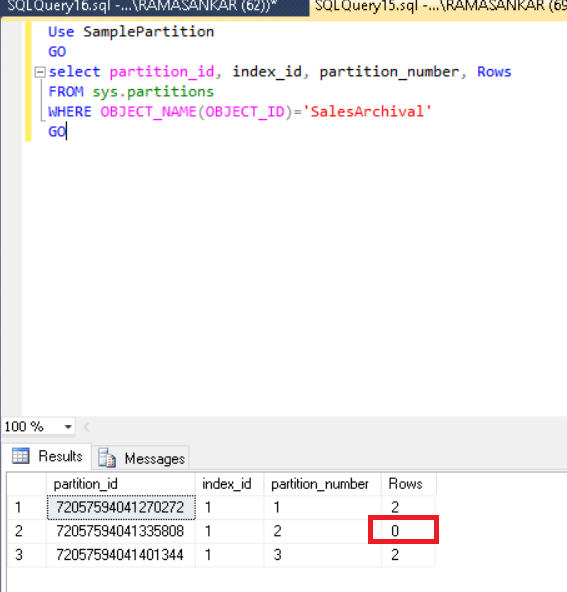Screen dimensions: 567x592
Task: Click the Use keyword in the query
Action: point(61,32)
